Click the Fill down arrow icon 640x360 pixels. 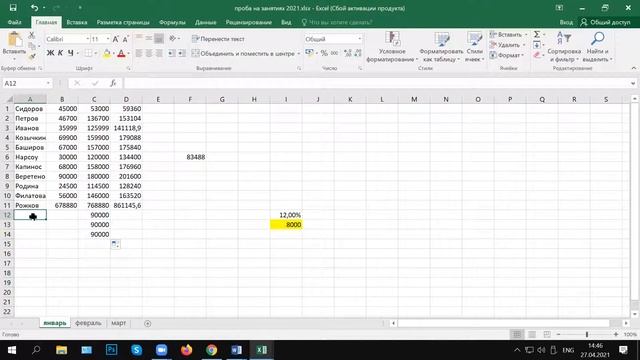pyautogui.click(x=537, y=45)
